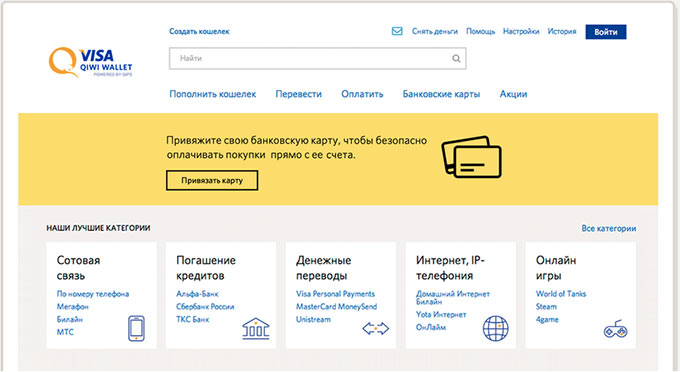Select По номеру телефона link

coord(93,294)
